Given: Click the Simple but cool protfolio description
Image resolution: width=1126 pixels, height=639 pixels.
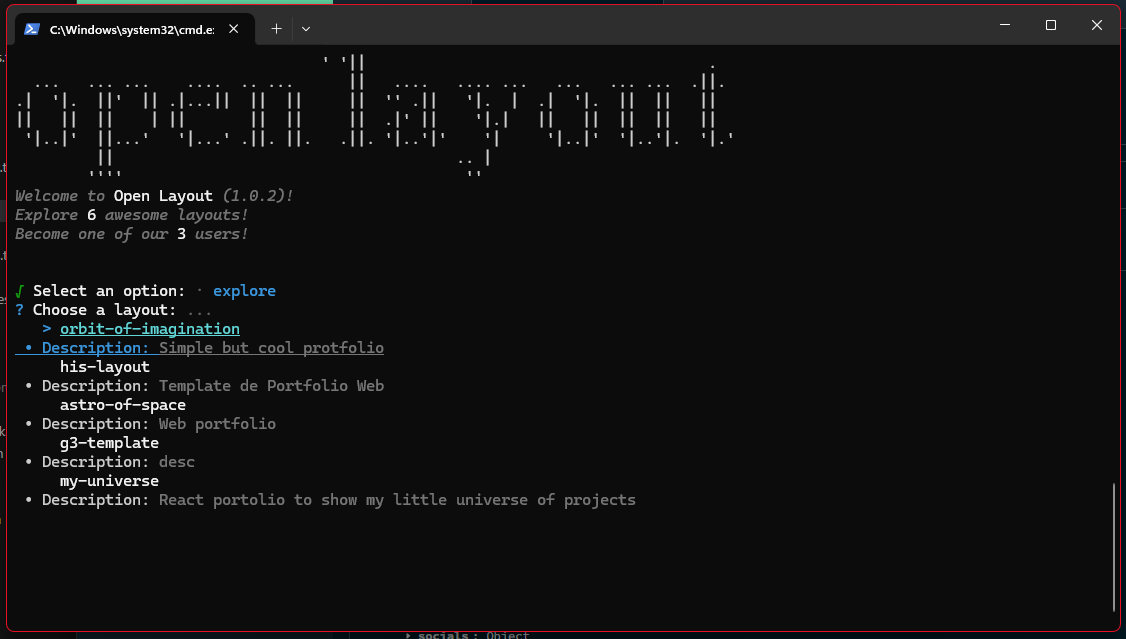Looking at the screenshot, I should tap(271, 347).
